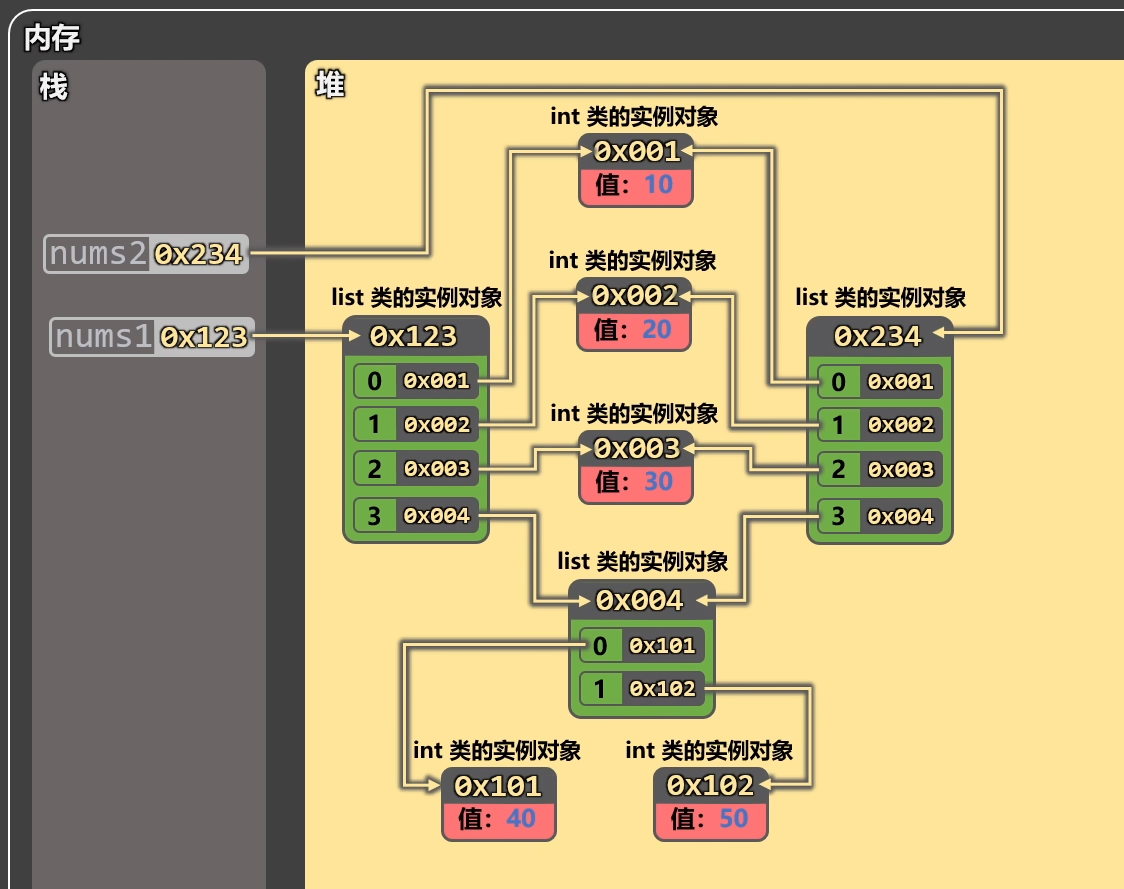Click the caption above list object 0x123
1124x889 pixels.
416,297
